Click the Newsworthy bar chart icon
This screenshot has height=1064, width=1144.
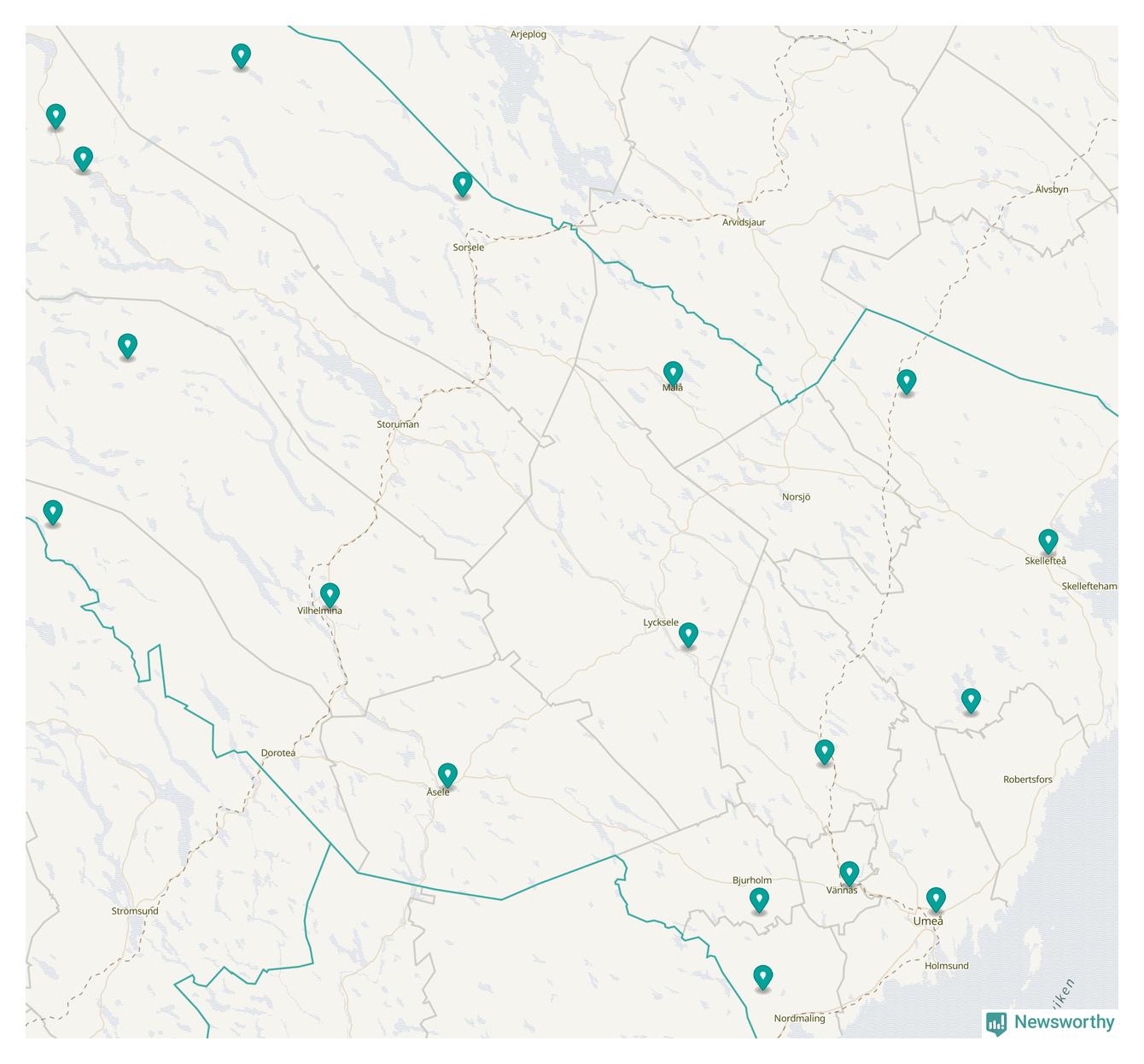(x=996, y=1022)
